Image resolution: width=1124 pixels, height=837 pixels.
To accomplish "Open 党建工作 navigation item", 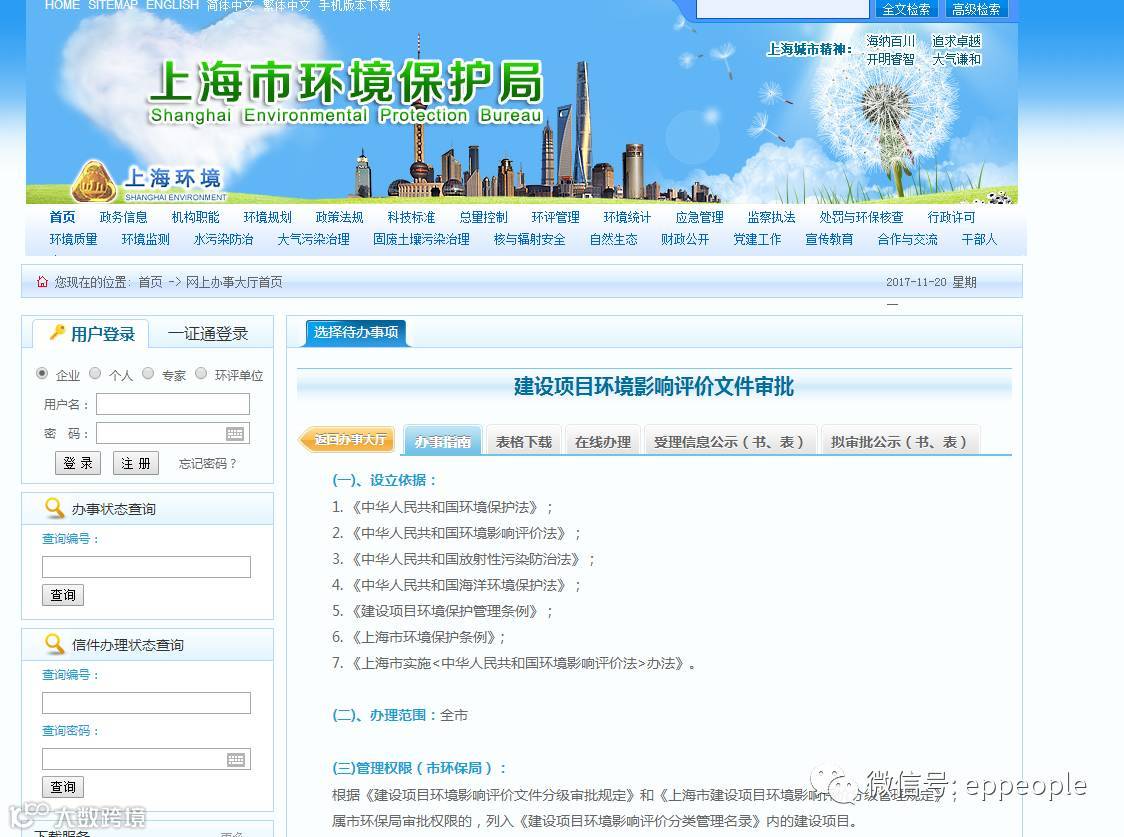I will 757,239.
